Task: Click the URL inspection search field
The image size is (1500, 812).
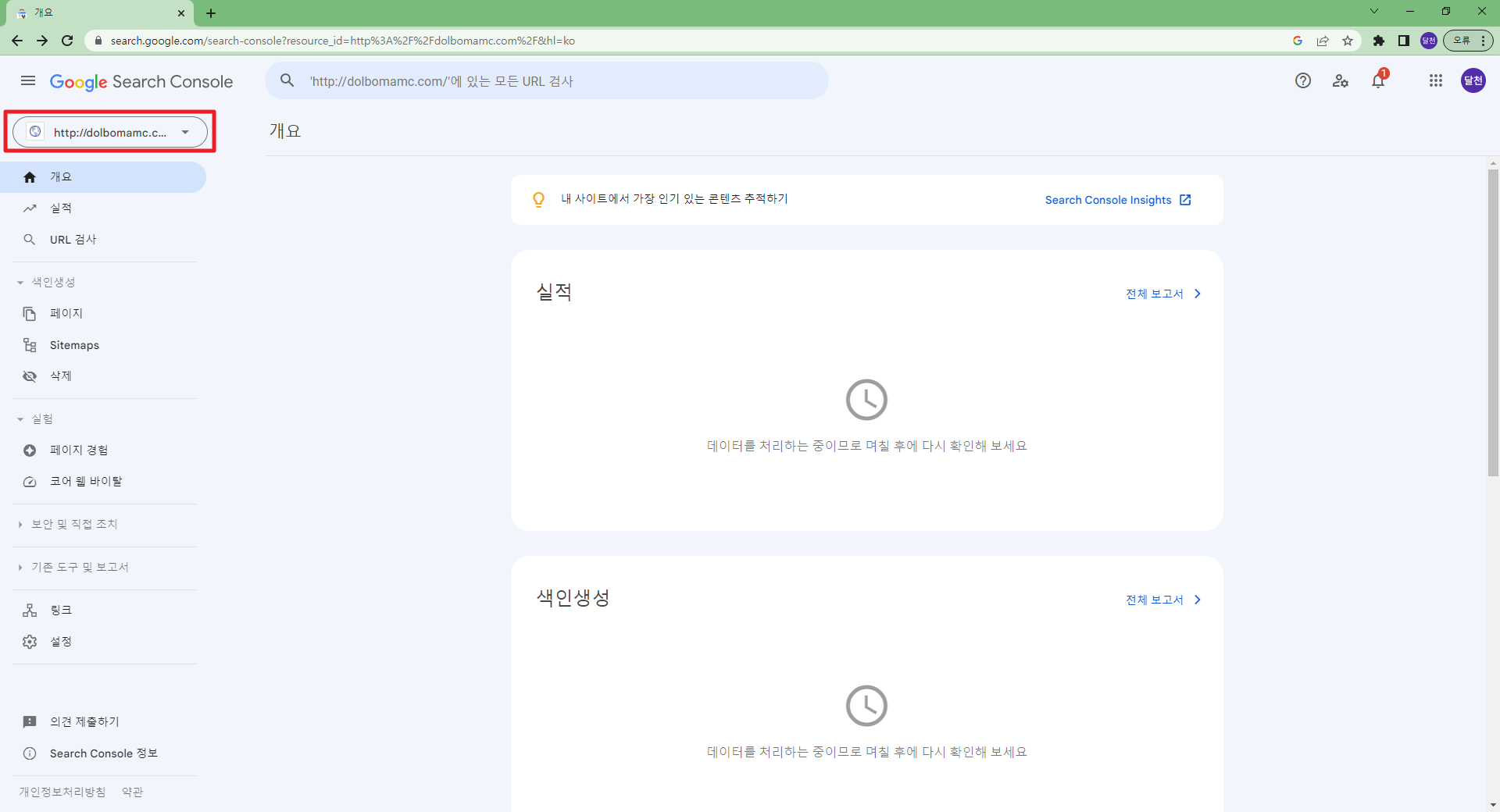Action: coord(547,81)
